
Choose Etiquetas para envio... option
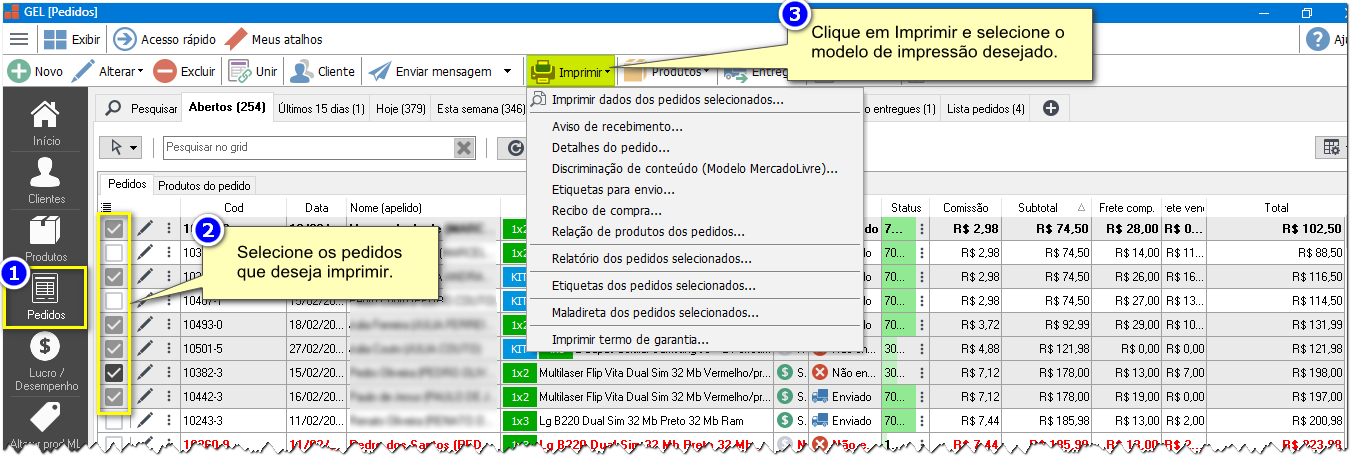tap(613, 189)
